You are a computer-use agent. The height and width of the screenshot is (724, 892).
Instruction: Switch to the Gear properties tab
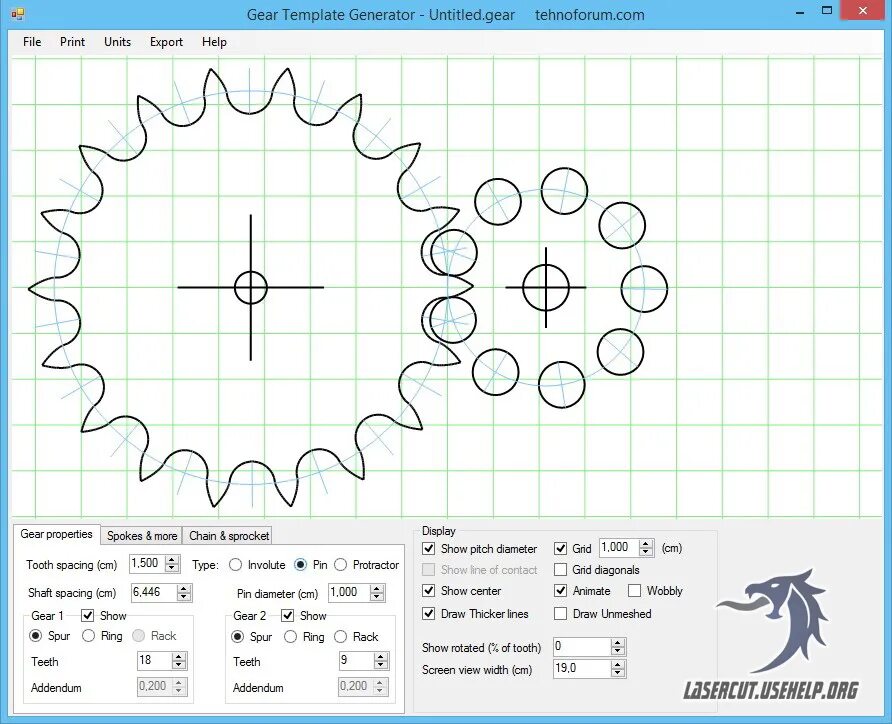point(56,535)
